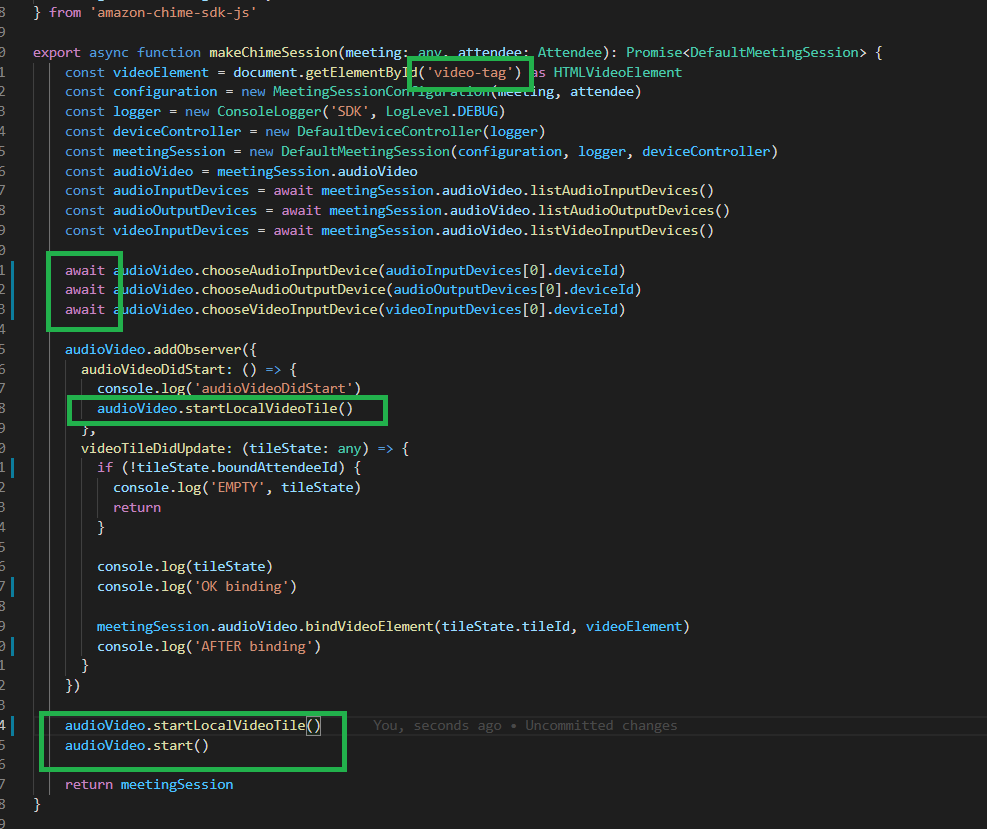Viewport: 987px width, 829px height.
Task: Click the videoInputDevices constant declaration
Action: [181, 231]
